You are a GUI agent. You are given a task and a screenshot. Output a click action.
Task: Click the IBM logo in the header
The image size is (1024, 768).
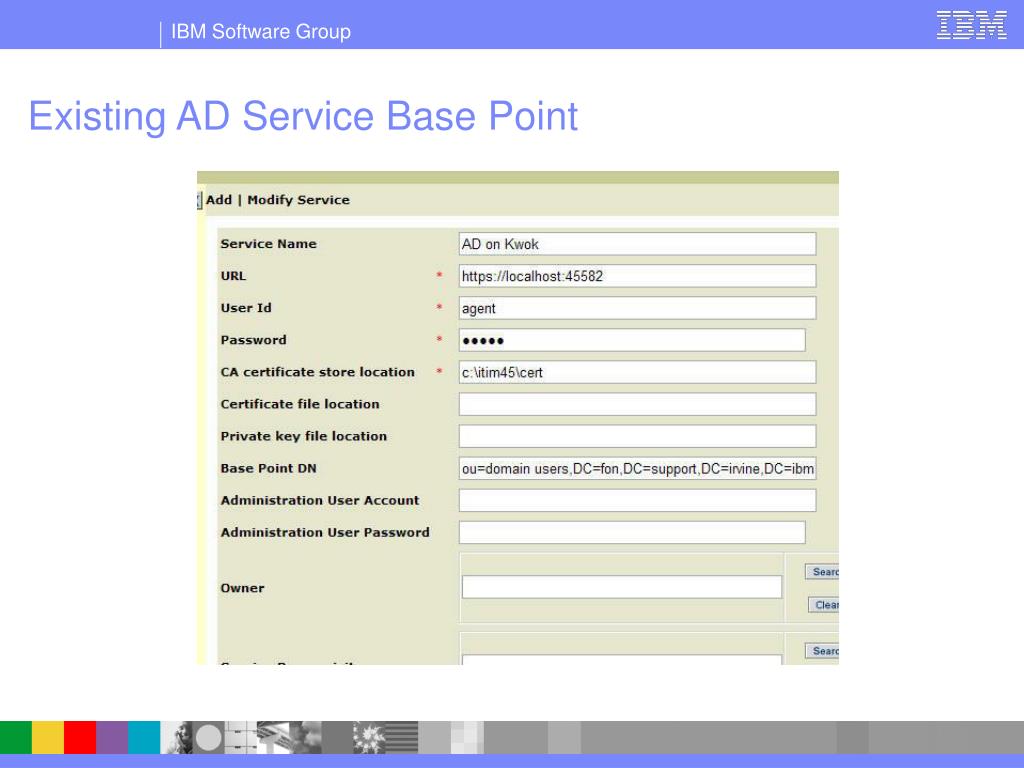pyautogui.click(x=971, y=25)
